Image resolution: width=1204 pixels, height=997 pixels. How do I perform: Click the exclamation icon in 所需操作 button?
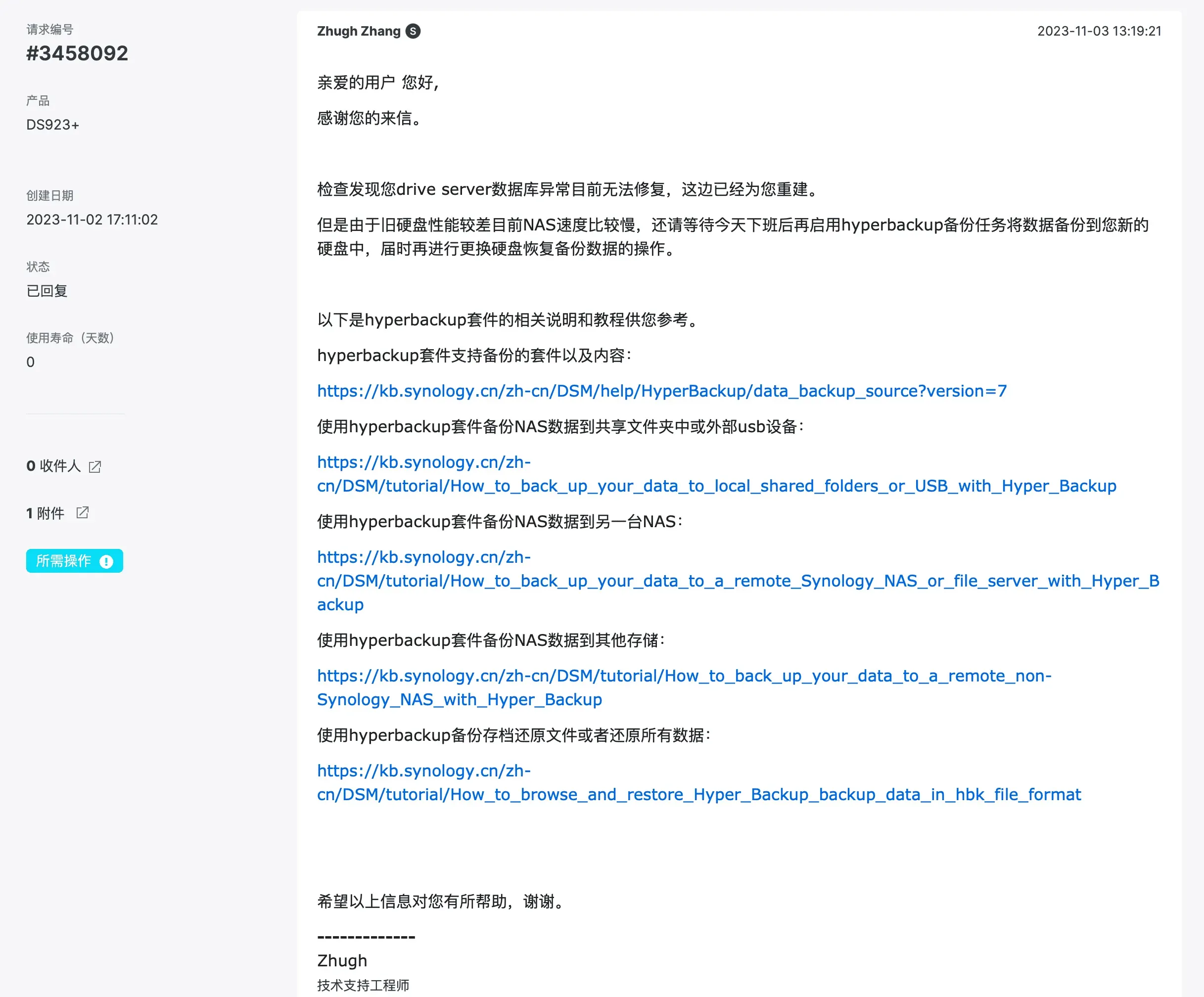pos(106,561)
